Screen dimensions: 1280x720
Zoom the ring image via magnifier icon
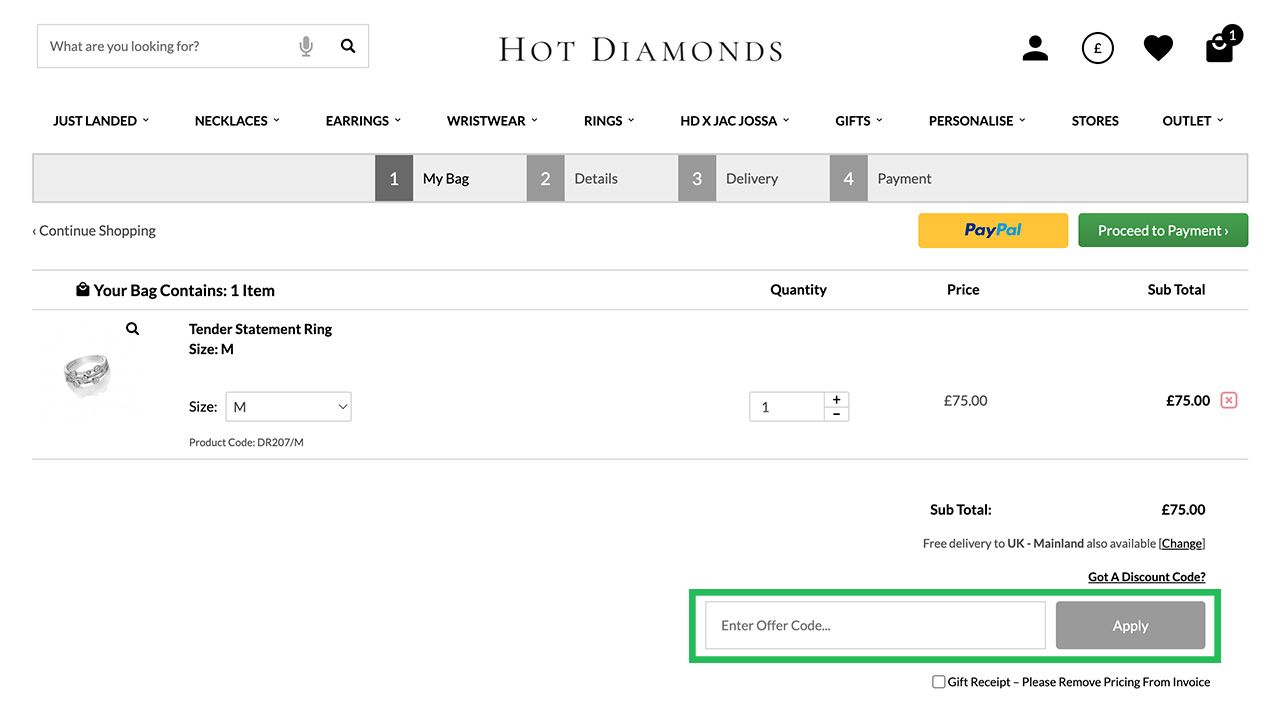132,328
